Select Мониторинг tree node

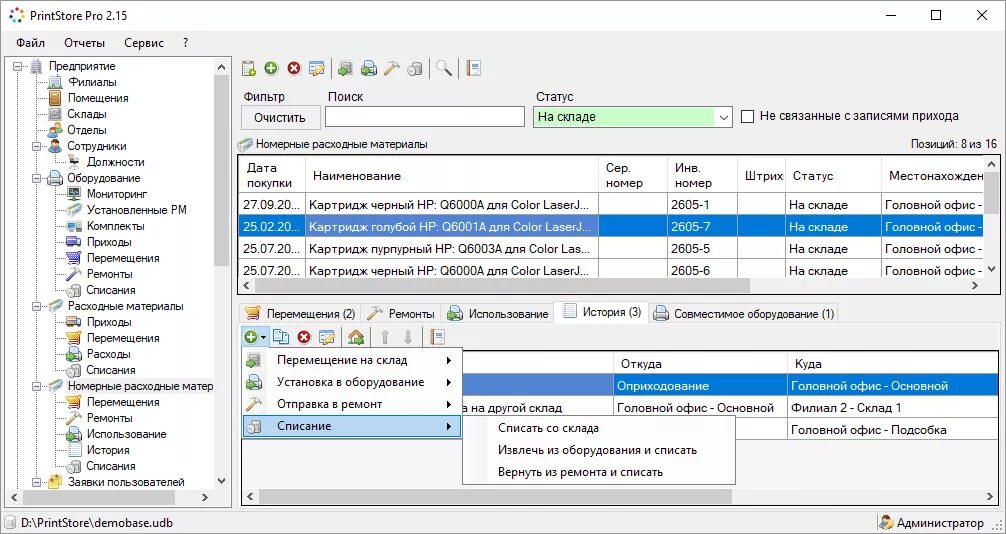pos(117,194)
